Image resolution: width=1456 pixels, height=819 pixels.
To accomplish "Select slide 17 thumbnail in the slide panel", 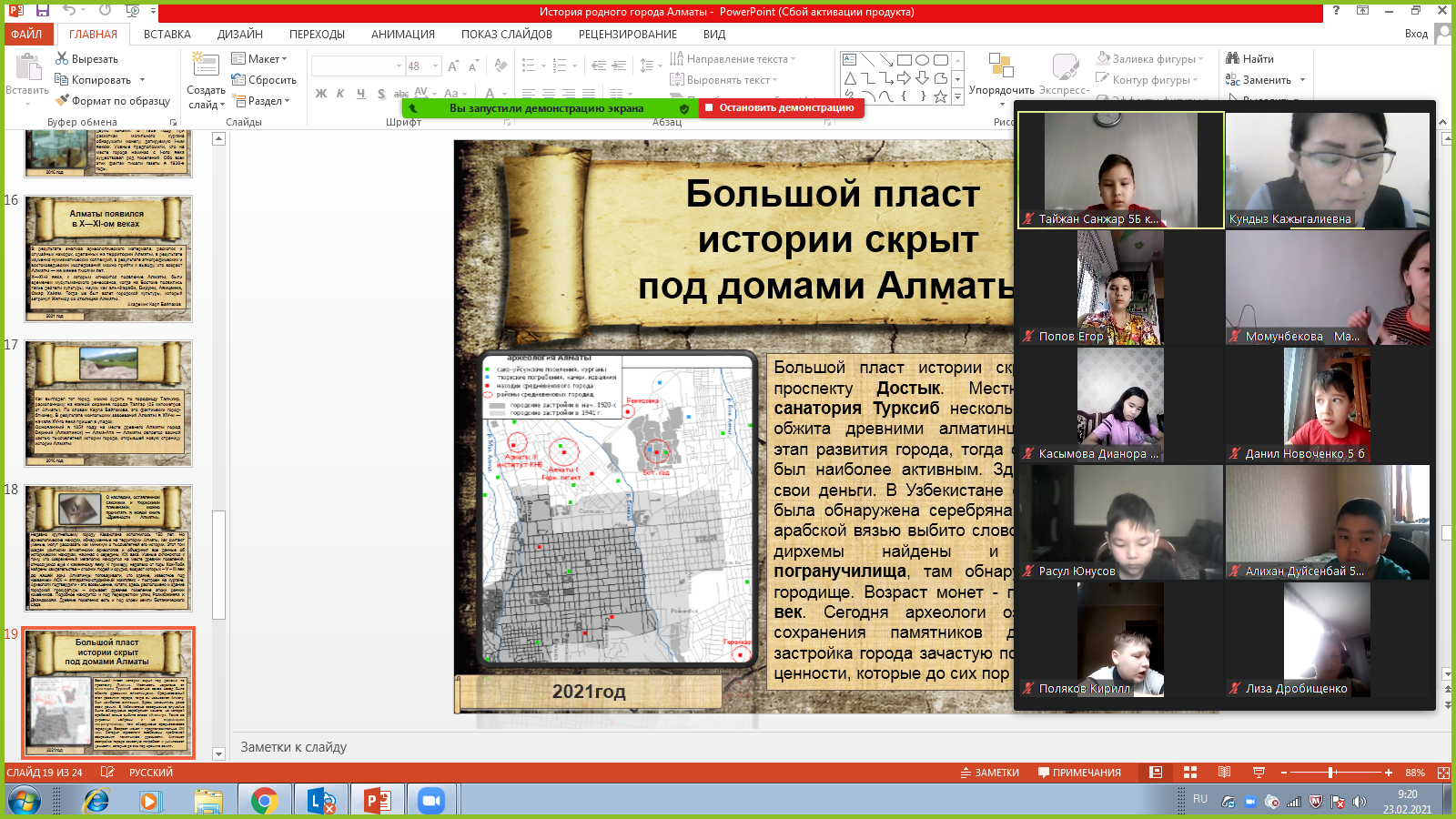I will click(108, 403).
